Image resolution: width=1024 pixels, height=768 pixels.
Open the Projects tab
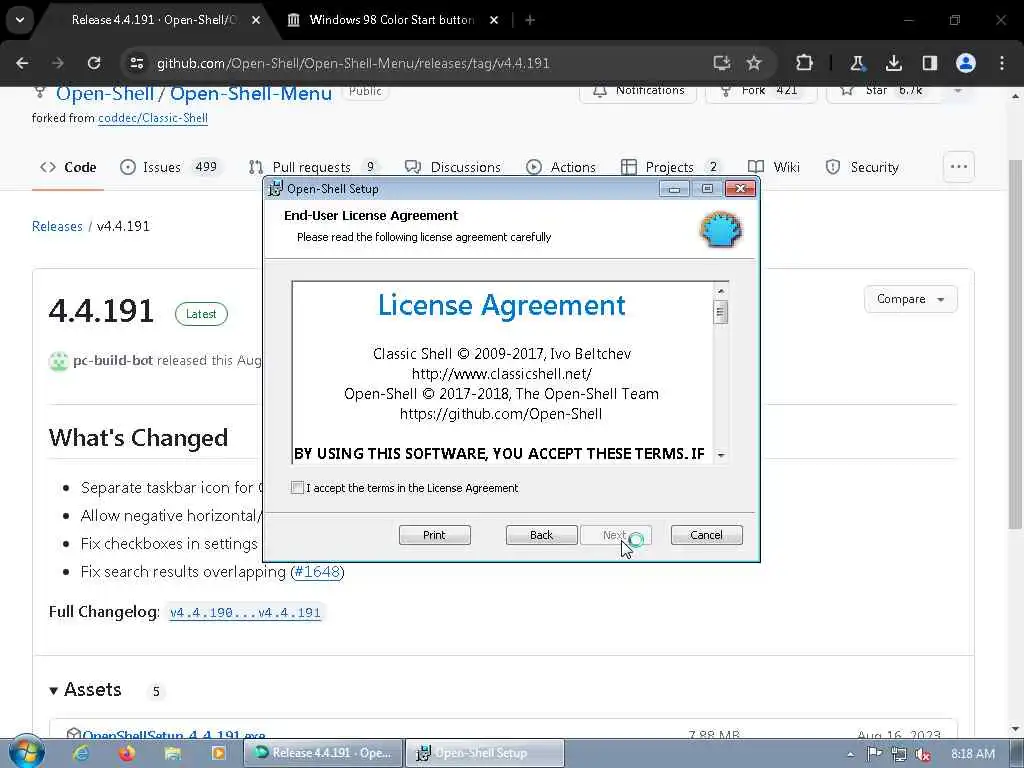tap(671, 167)
